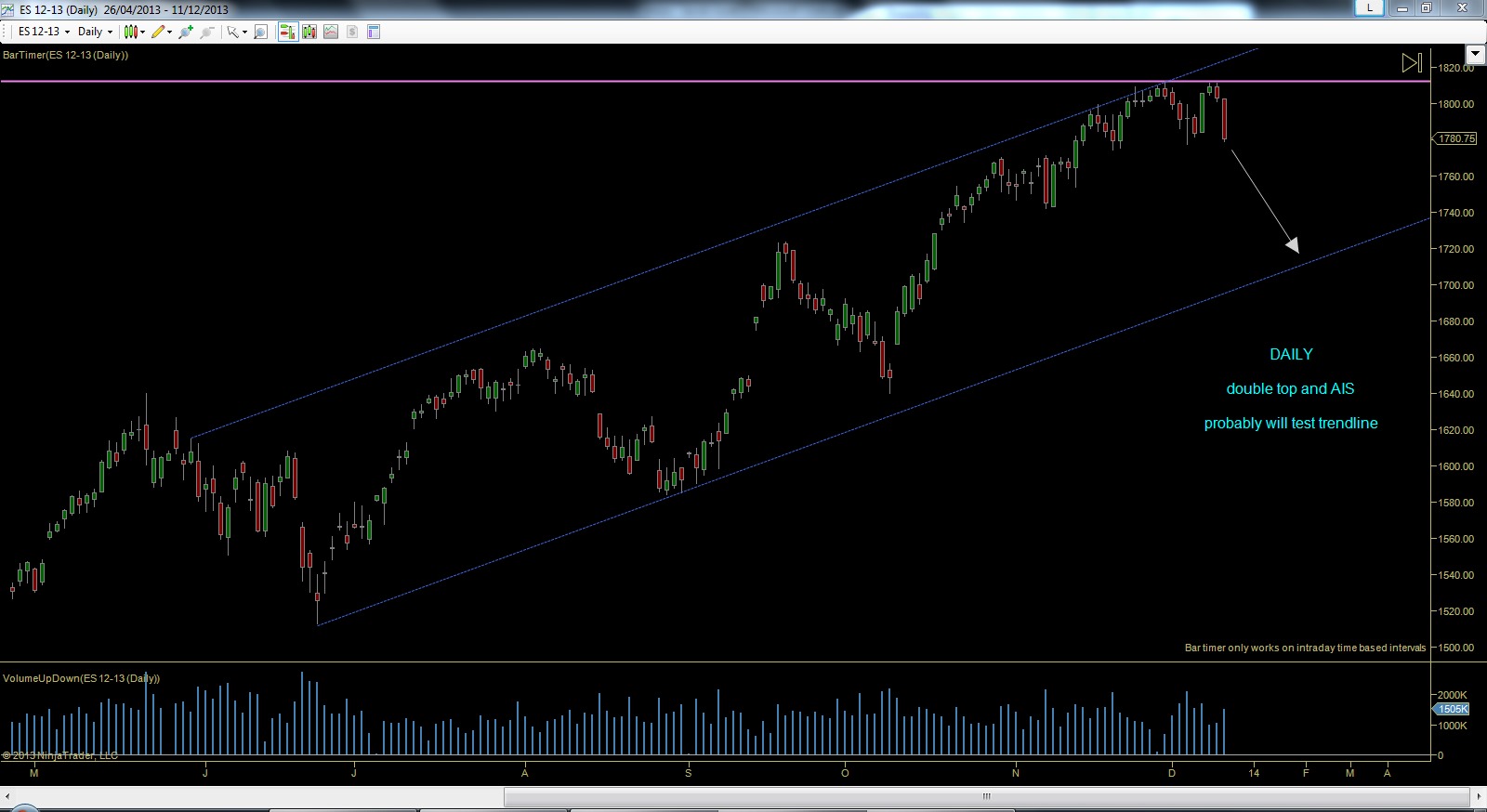Click the horizontal scrollbar thumb
1487x812 pixels.
pyautogui.click(x=987, y=796)
